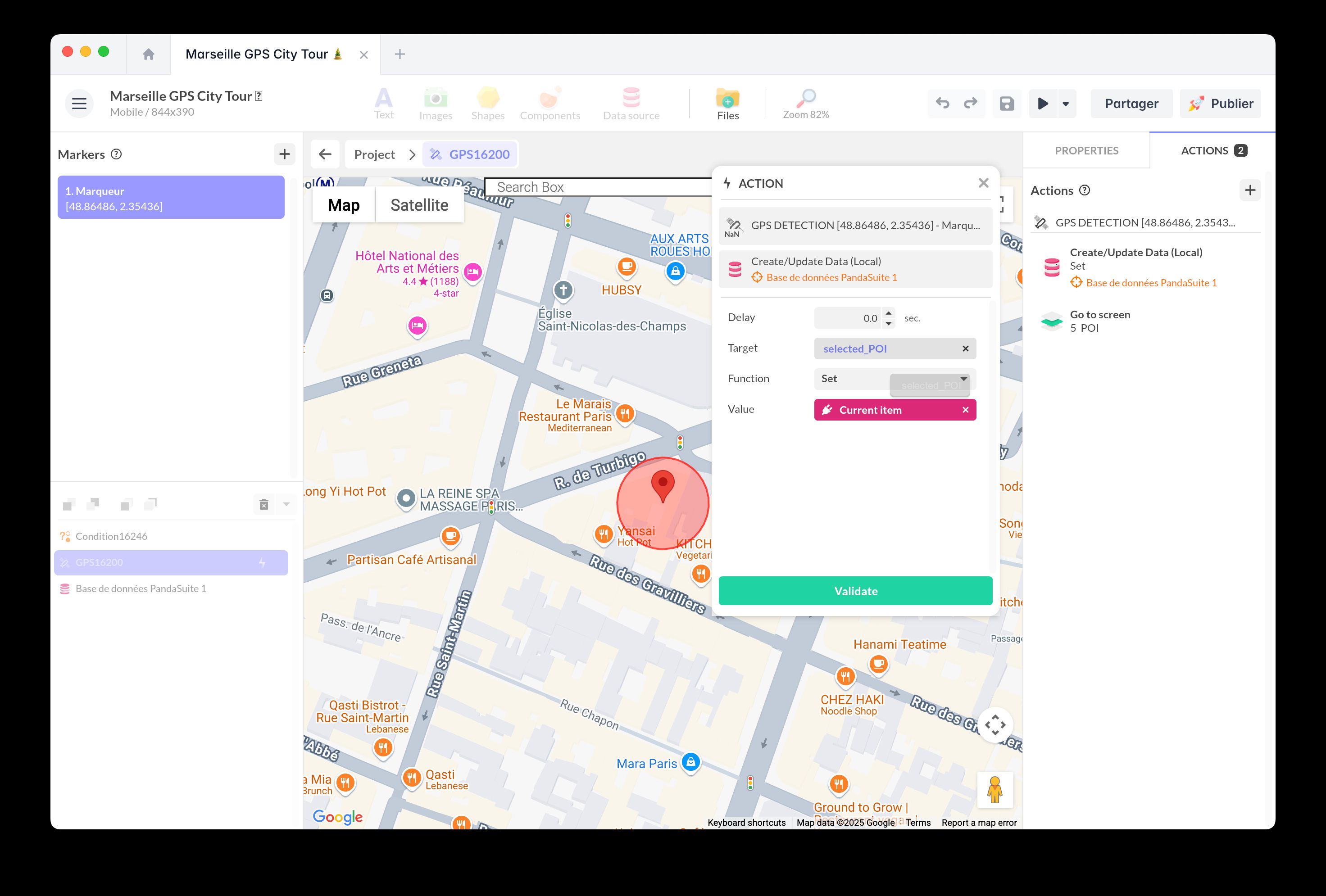1326x896 pixels.
Task: Select Map view mode
Action: pyautogui.click(x=343, y=204)
